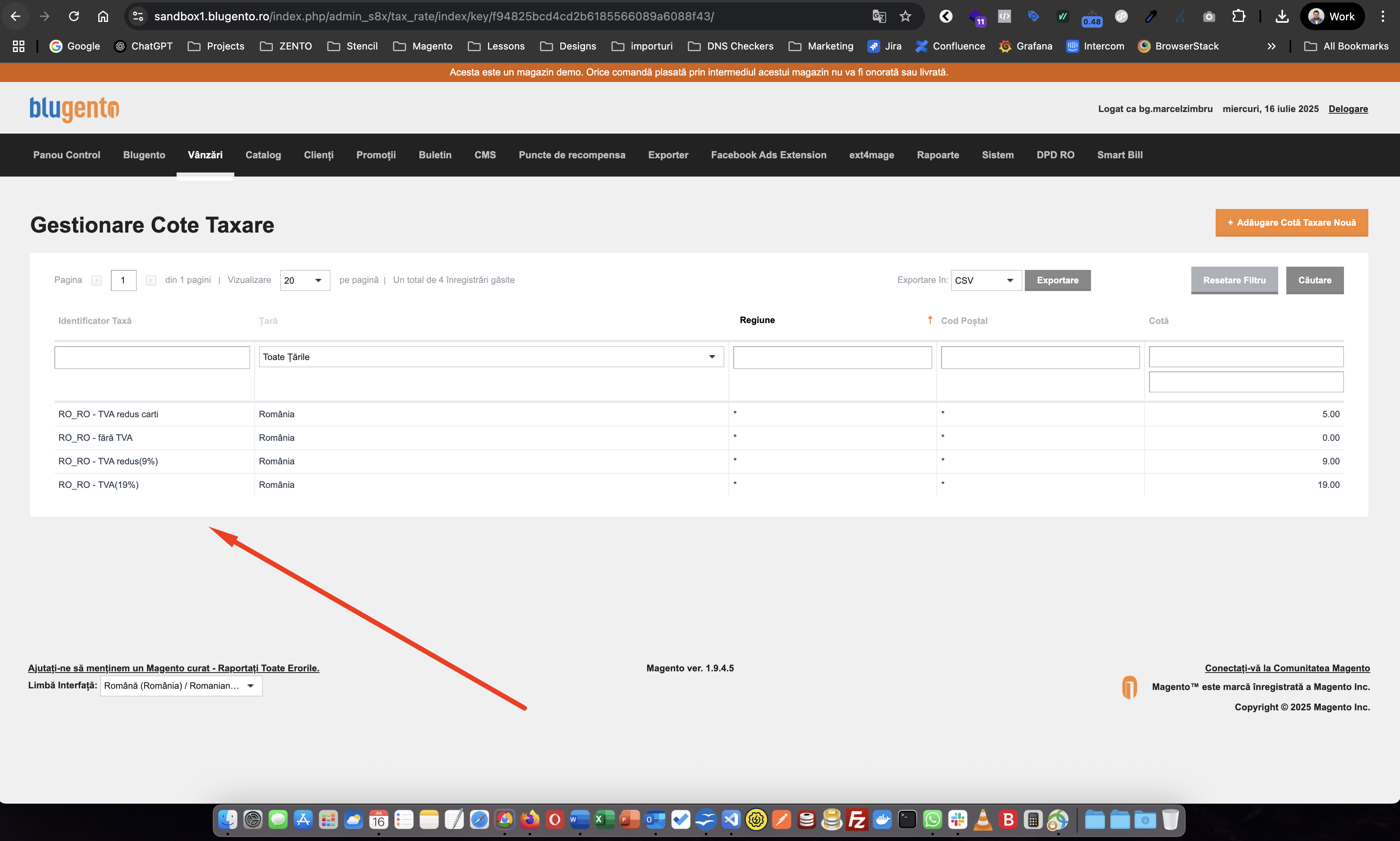1400x841 pixels.
Task: Open the Grafana bookmark
Action: (1026, 46)
